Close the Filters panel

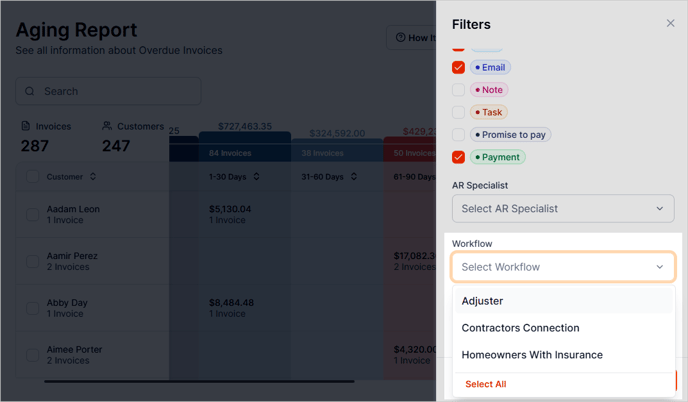click(670, 23)
